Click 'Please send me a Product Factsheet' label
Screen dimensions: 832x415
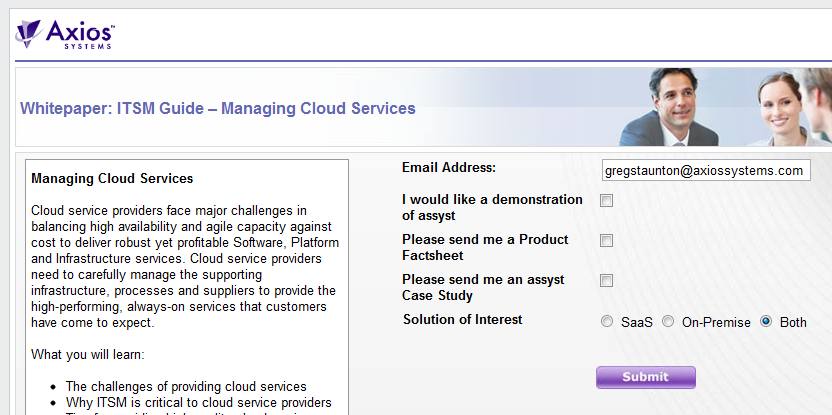tap(485, 247)
